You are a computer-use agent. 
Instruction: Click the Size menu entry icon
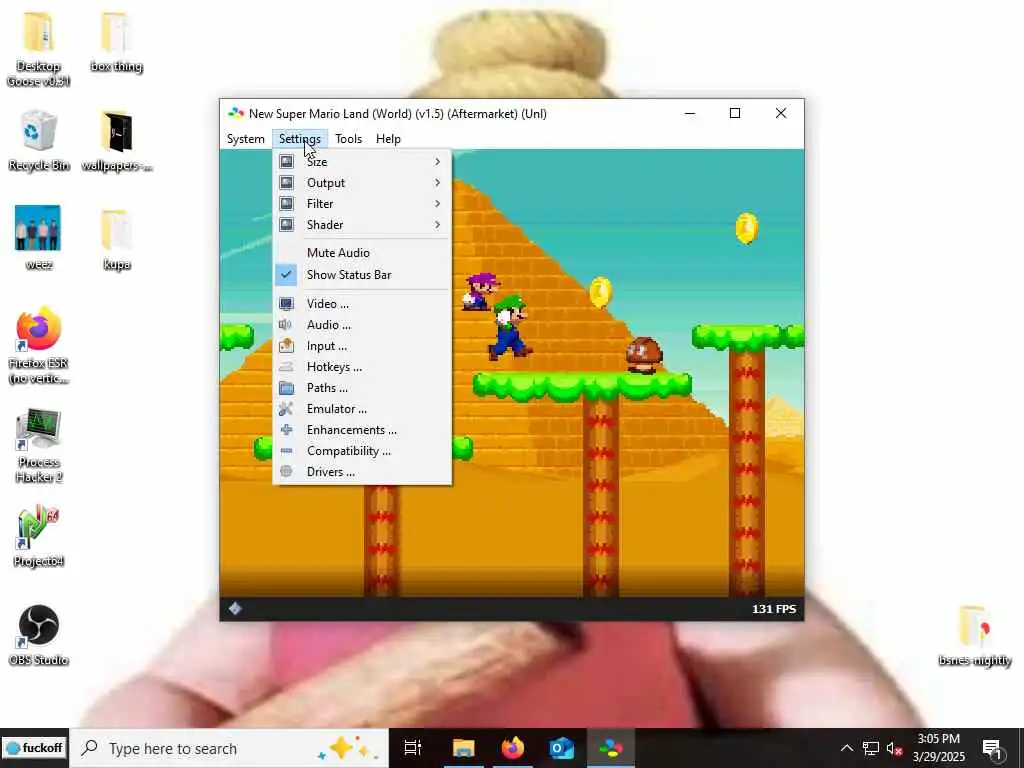tap(286, 161)
